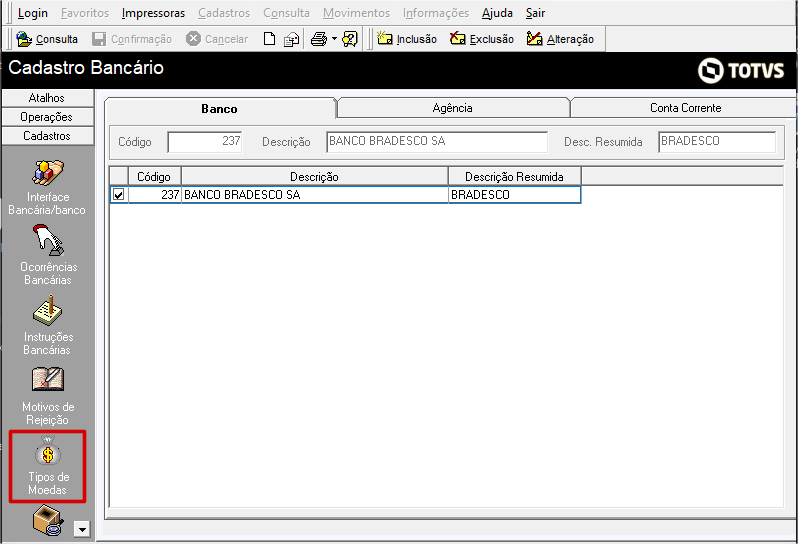
Task: Switch to the Agência tab
Action: coord(452,108)
